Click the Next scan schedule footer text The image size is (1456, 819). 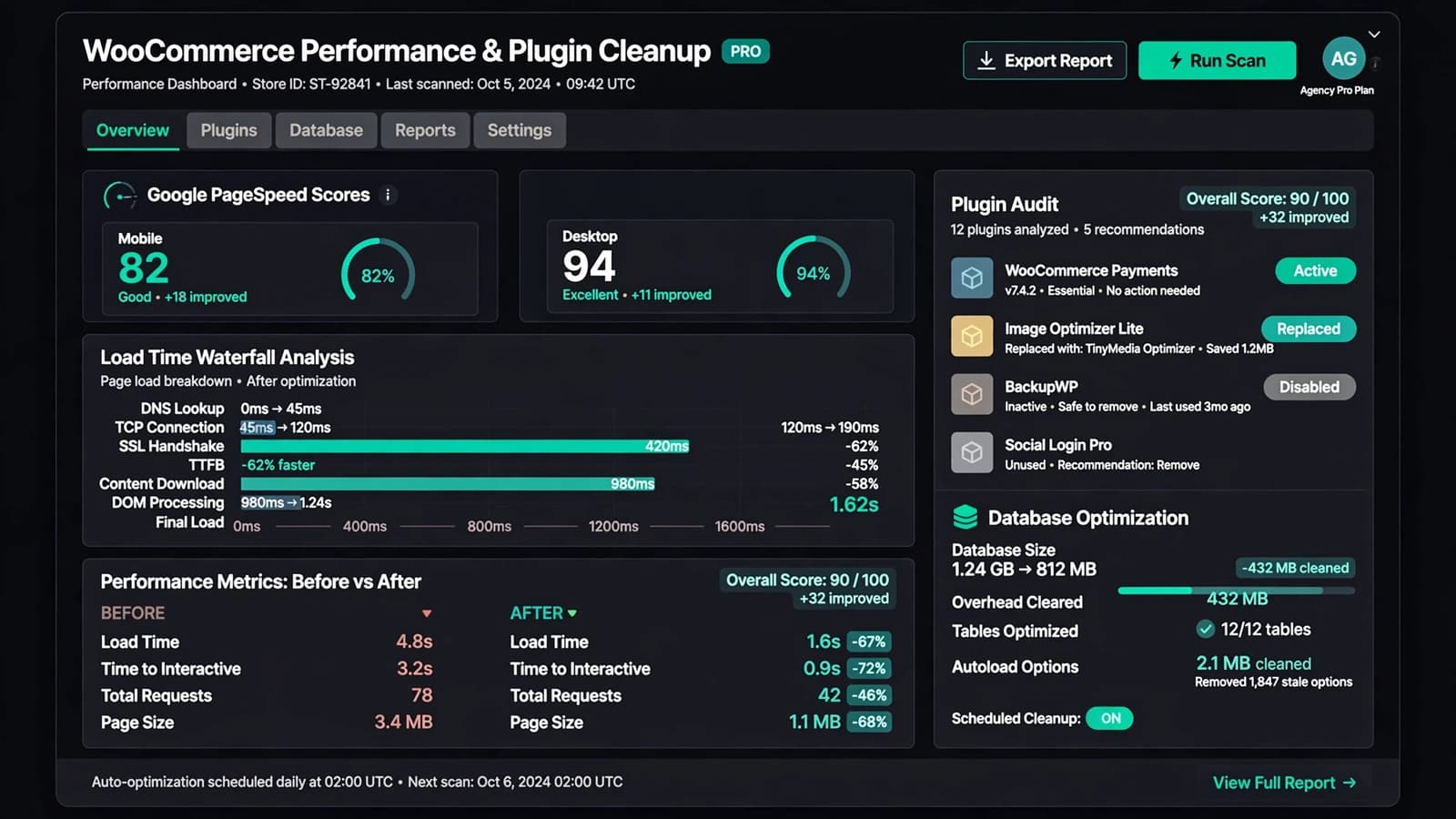(515, 782)
